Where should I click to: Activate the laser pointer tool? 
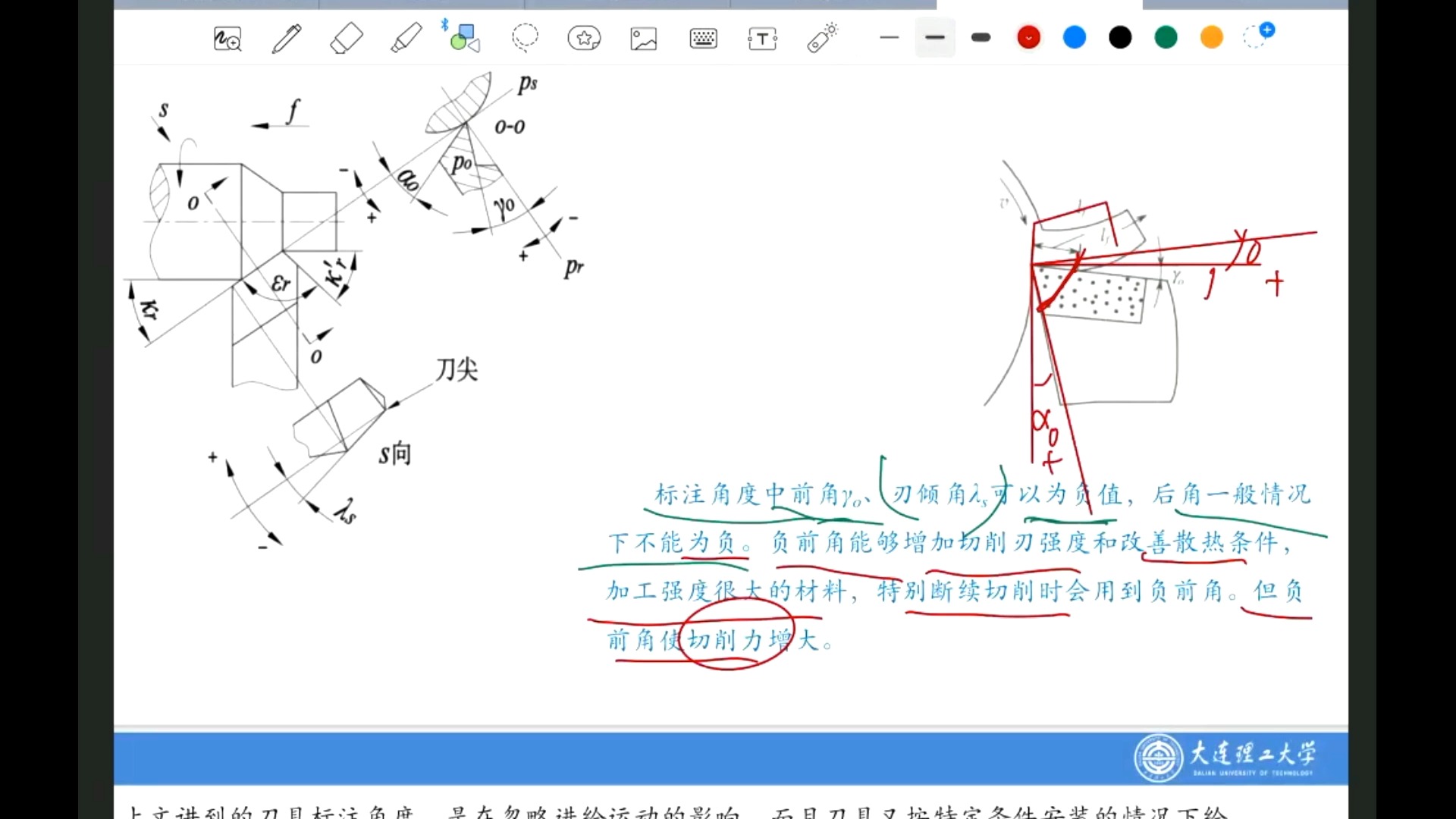coord(822,38)
